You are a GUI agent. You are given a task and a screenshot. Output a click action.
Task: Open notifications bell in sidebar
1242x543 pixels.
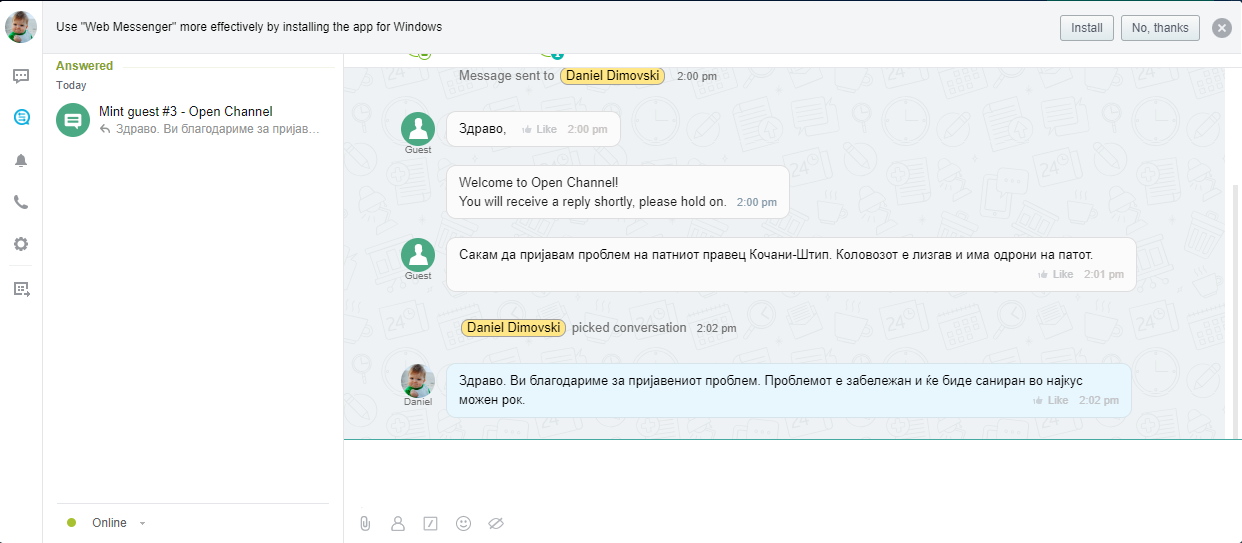click(21, 160)
